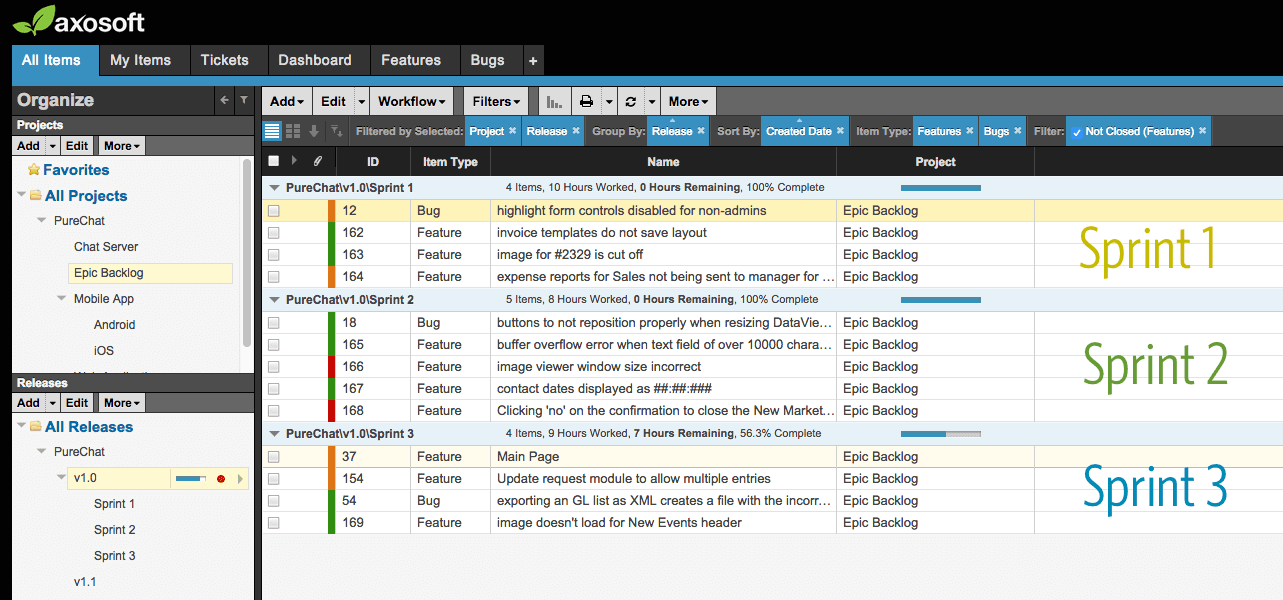Click the Edit button in Projects panel
Screen dimensions: 1283x600
coord(77,146)
